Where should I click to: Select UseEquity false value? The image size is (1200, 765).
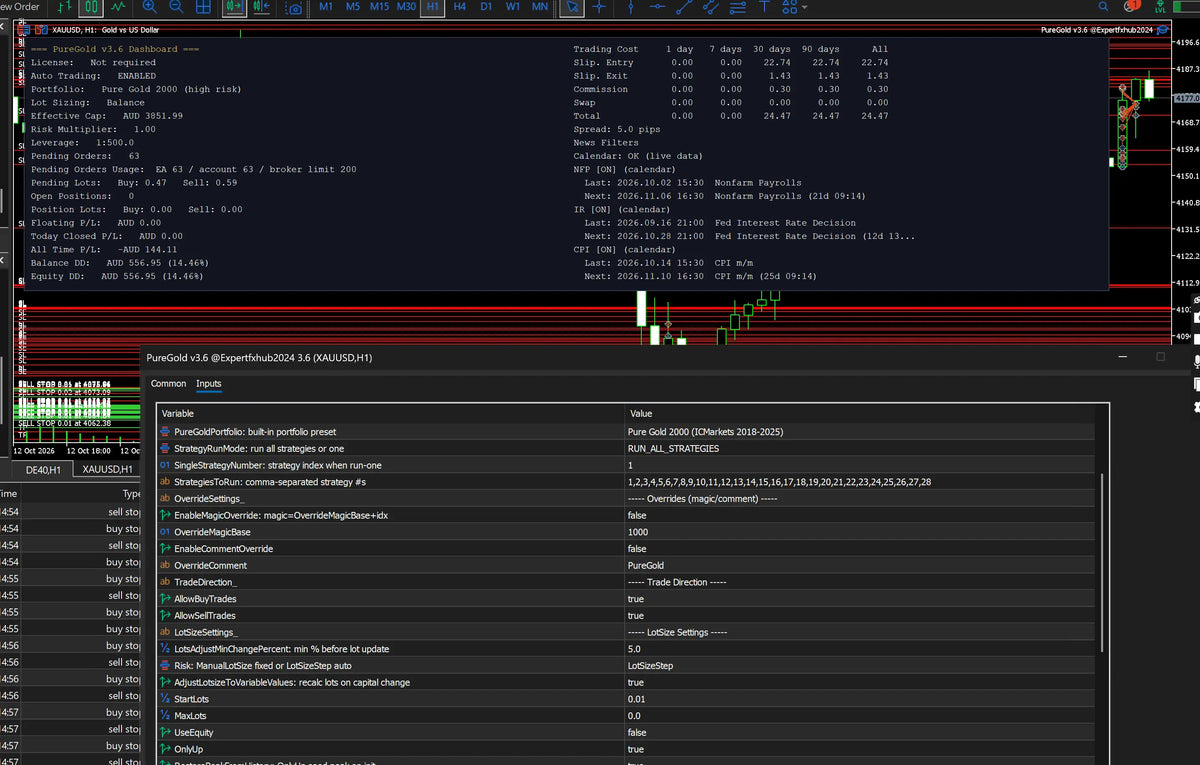point(860,733)
